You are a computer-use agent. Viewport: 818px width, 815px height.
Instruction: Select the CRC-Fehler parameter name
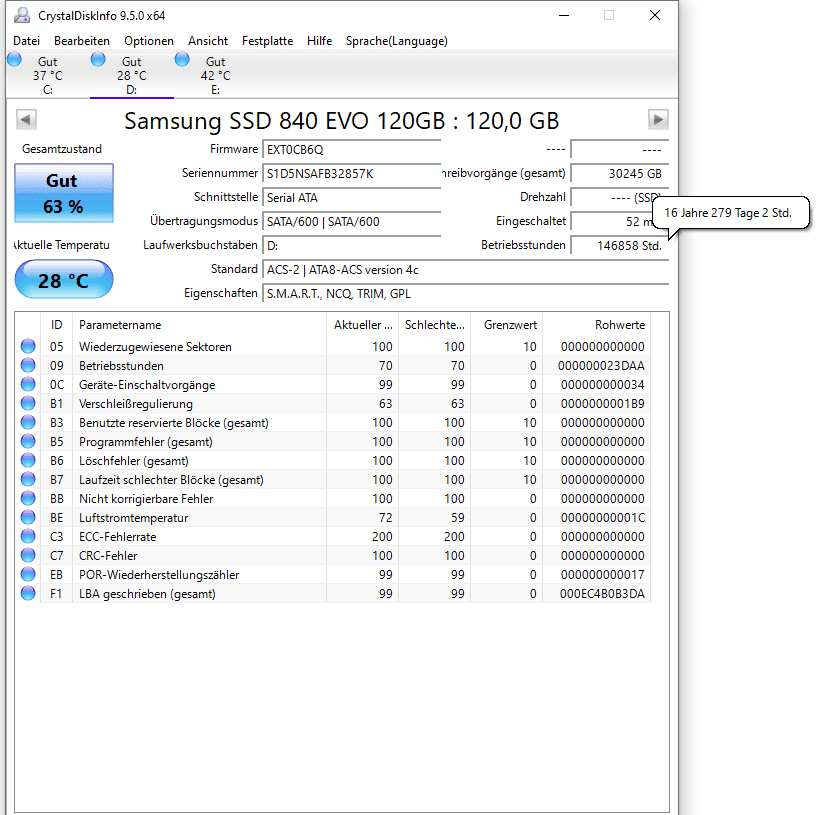click(108, 556)
